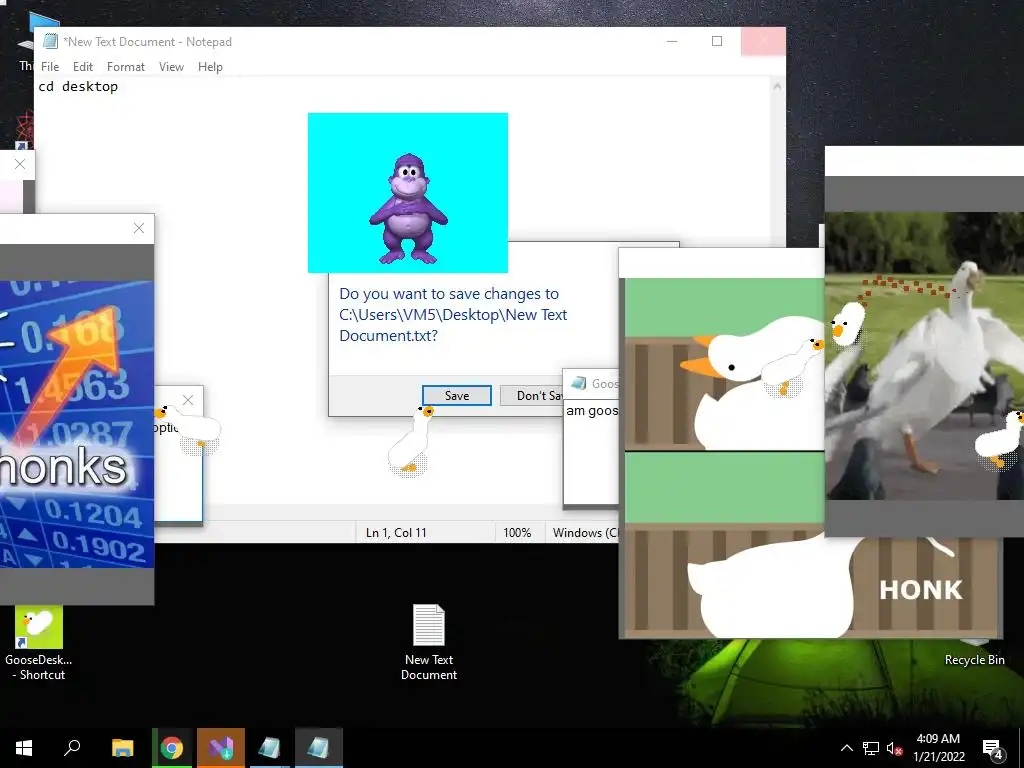Viewport: 1024px width, 768px height.
Task: Open the View menu in Notepad
Action: [x=171, y=67]
